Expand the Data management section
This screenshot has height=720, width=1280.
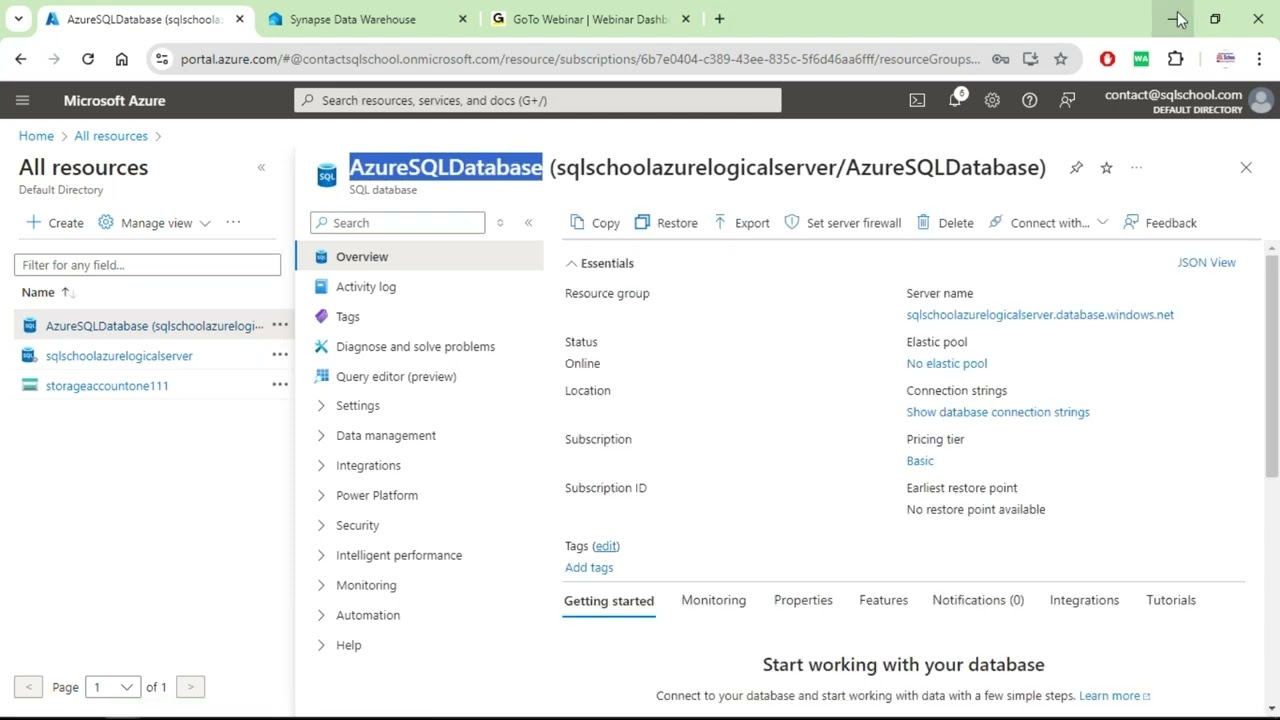point(385,436)
